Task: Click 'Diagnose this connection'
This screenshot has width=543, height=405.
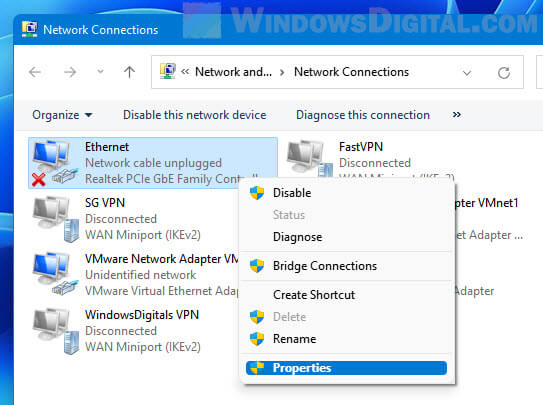Action: point(363,115)
